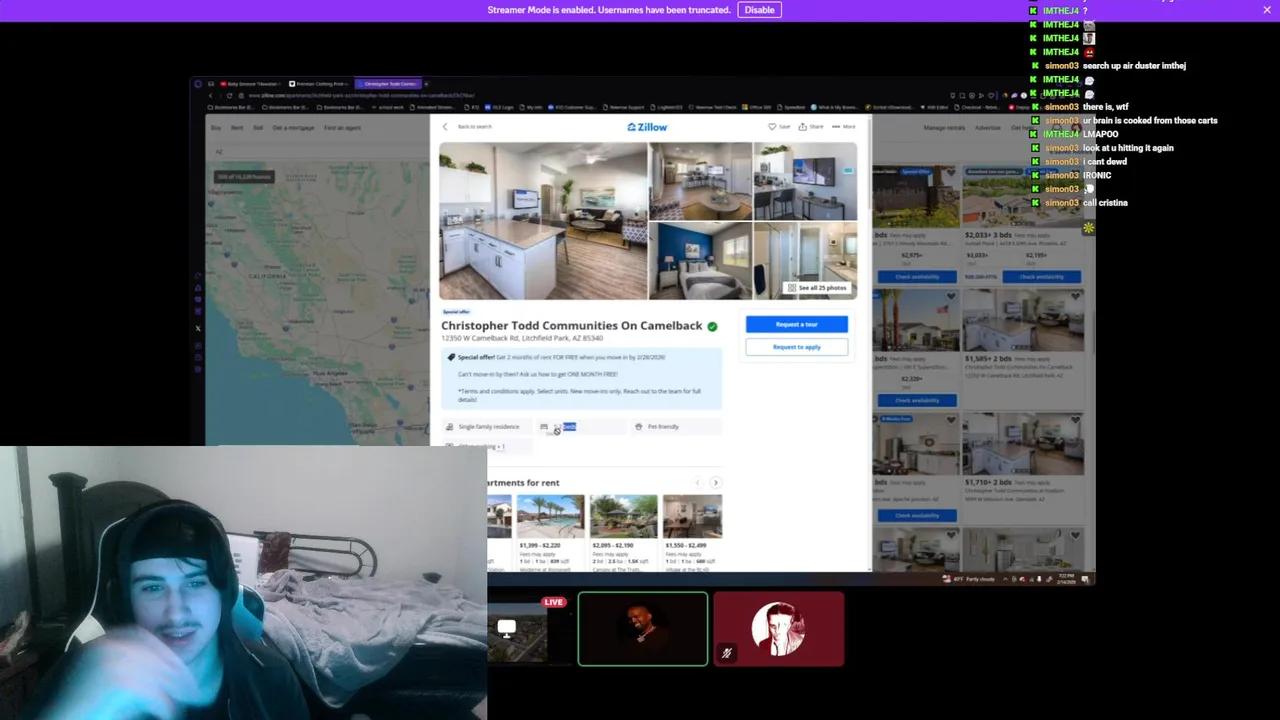Open 'Get a mortgage' in Zillow nav
This screenshot has width=1280, height=720.
(x=293, y=128)
